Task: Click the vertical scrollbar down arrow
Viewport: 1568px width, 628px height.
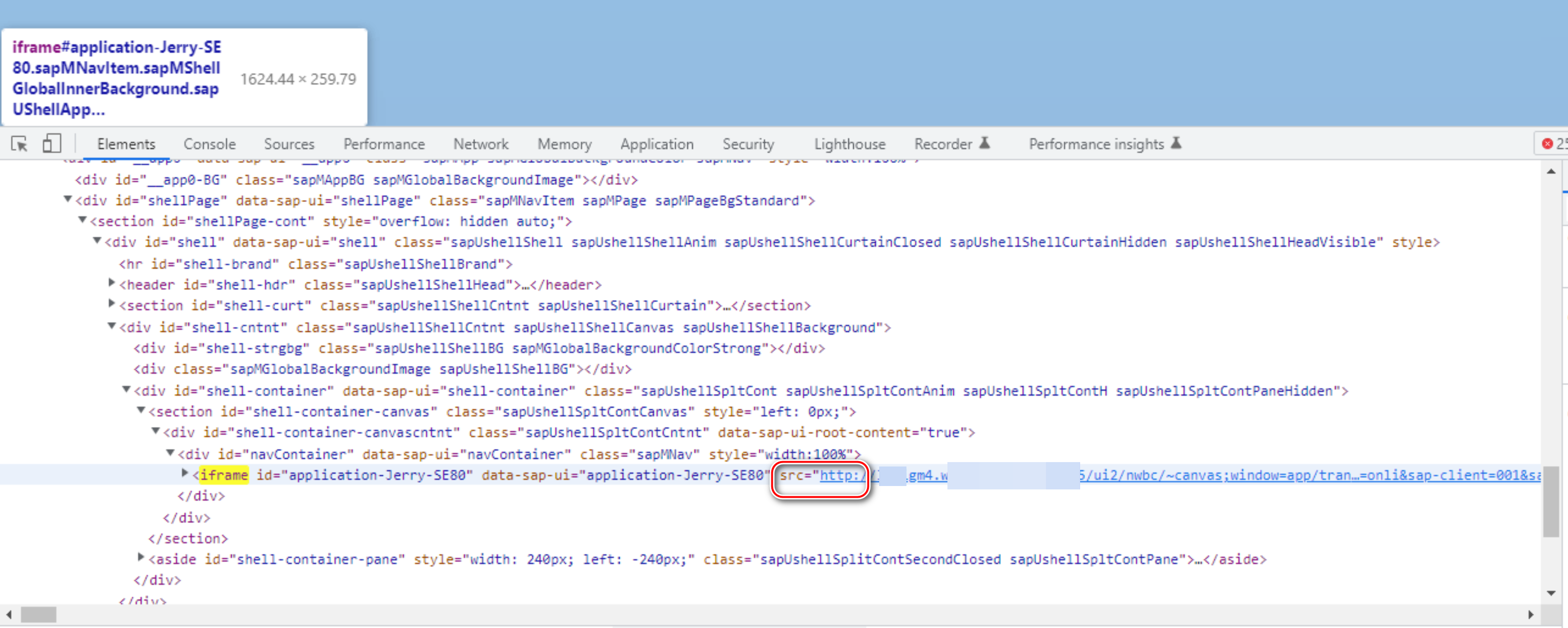Action: point(1550,593)
